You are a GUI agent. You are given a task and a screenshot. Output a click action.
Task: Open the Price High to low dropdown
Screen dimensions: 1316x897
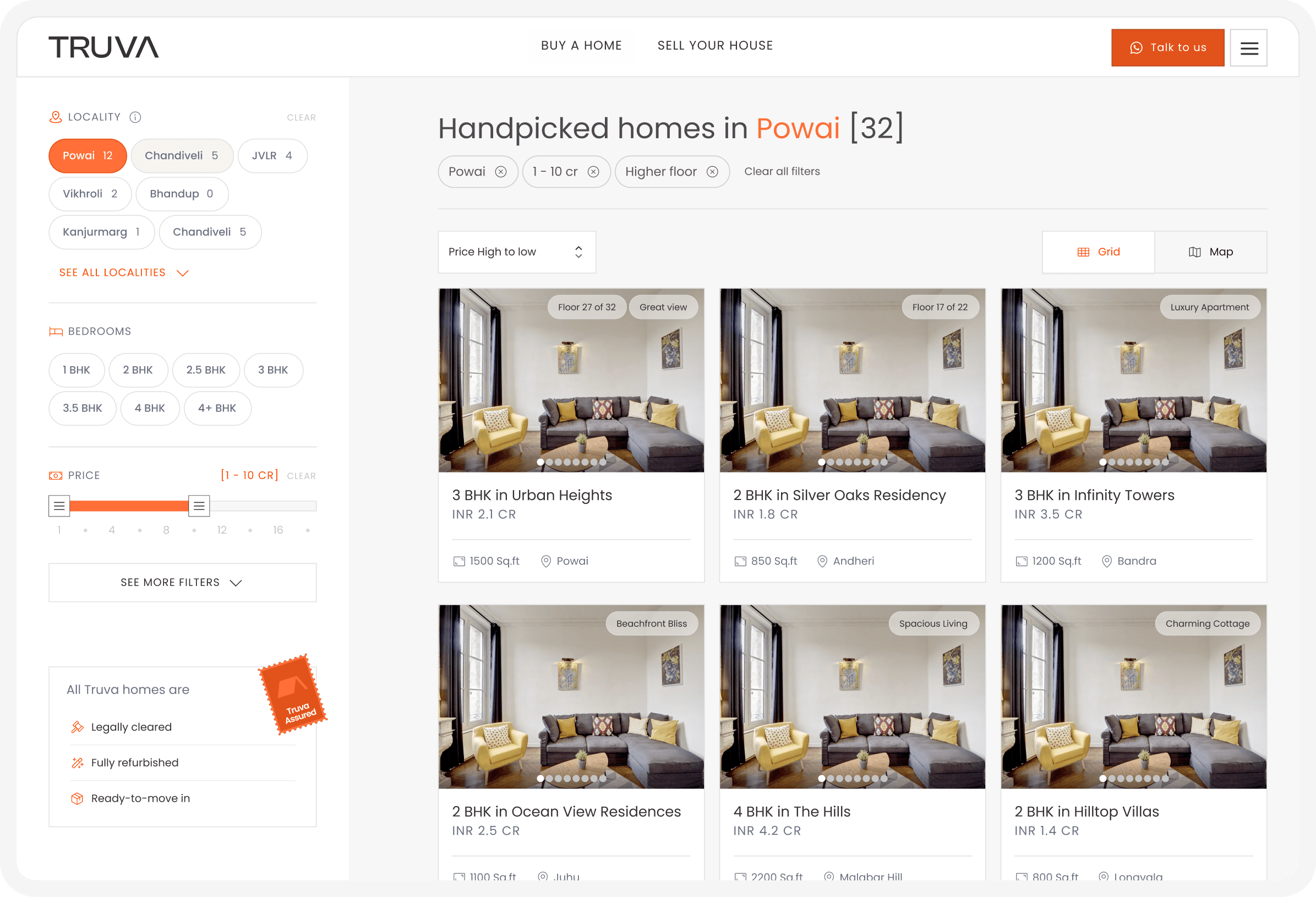(516, 252)
